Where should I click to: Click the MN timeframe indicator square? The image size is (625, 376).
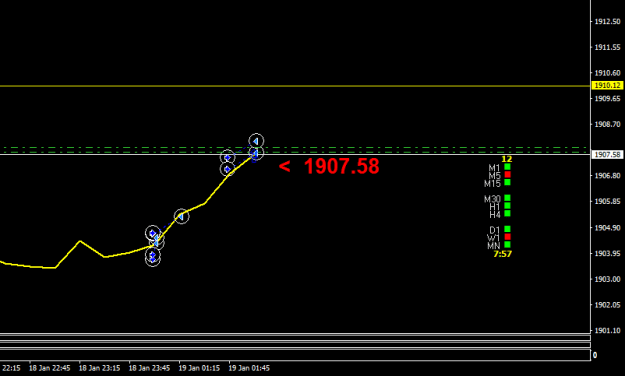tap(507, 244)
